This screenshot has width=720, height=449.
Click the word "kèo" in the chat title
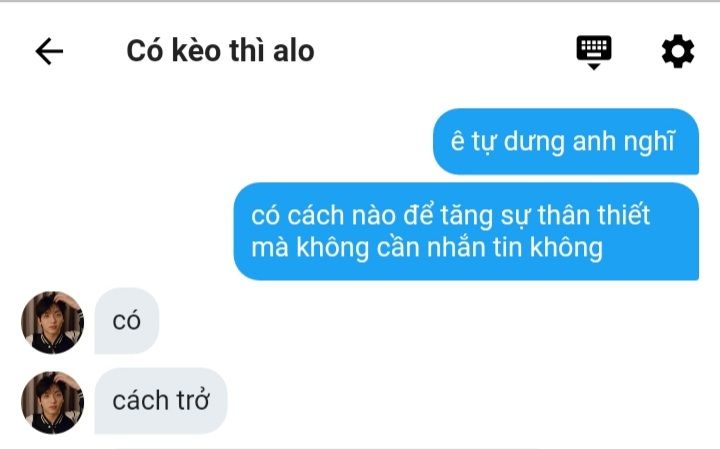tap(197, 51)
